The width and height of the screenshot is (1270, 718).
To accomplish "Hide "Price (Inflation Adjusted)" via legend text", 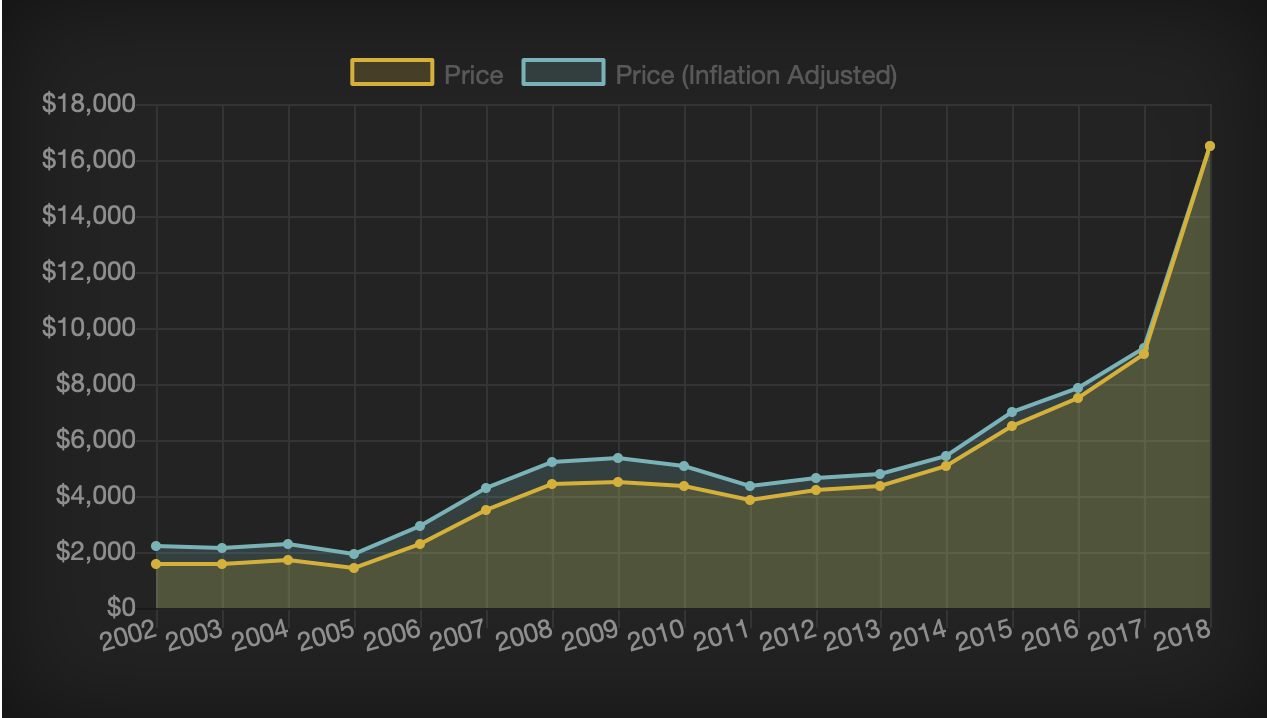I will click(x=755, y=75).
